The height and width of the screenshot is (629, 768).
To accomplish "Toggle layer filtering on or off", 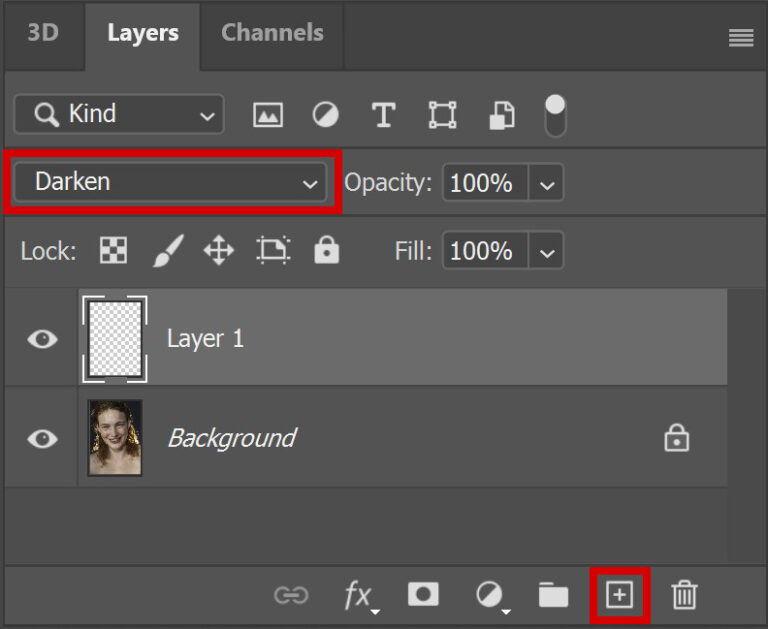I will [555, 115].
